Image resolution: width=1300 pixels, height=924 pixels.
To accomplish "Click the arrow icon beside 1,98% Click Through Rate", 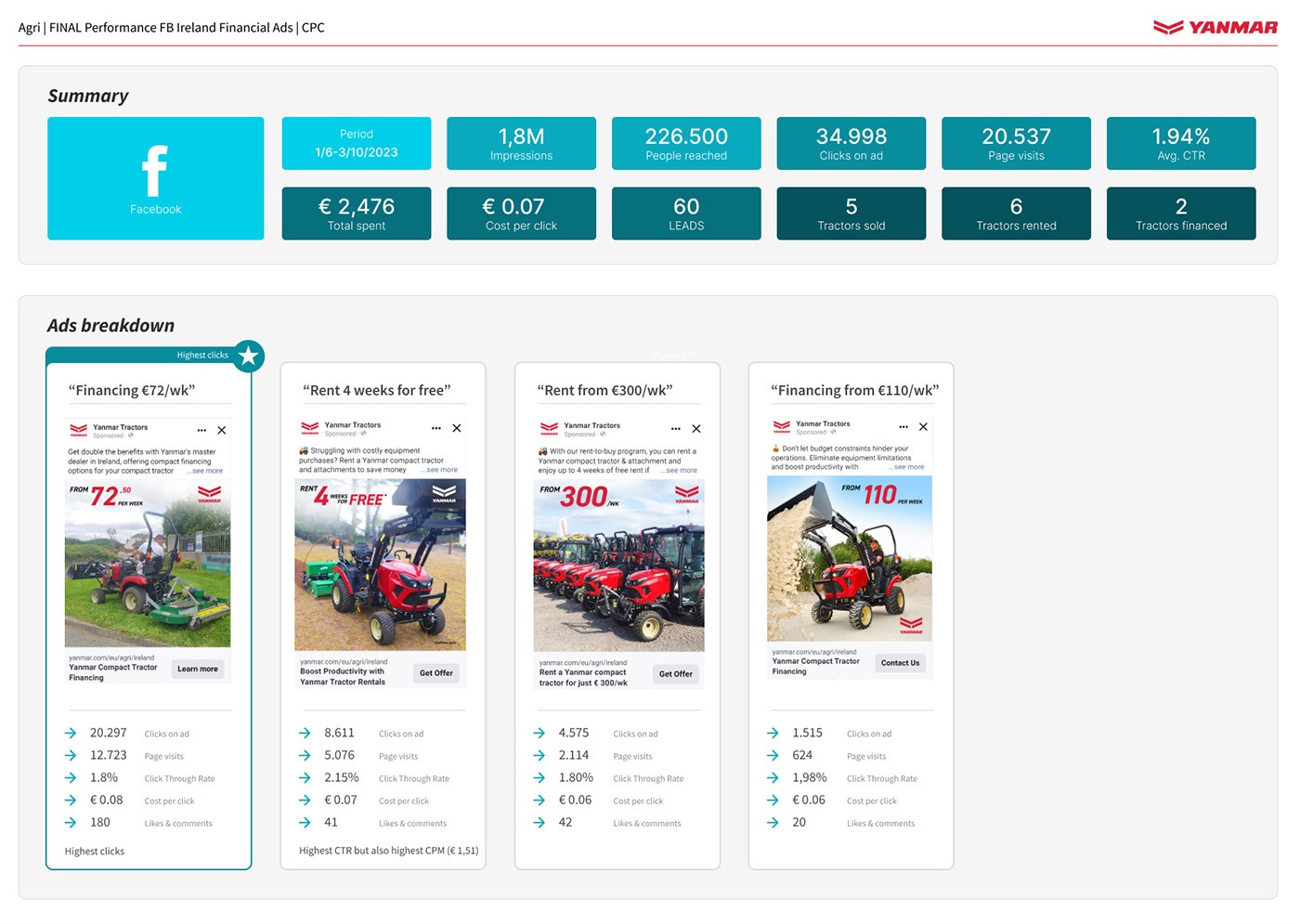I will tap(773, 778).
